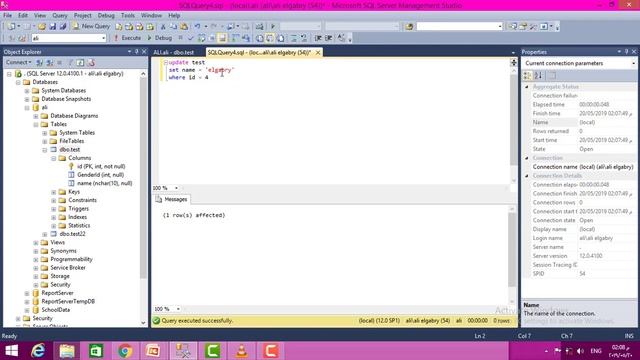640x360 pixels.
Task: Click the Paste icon in toolbar
Action: tap(184, 26)
